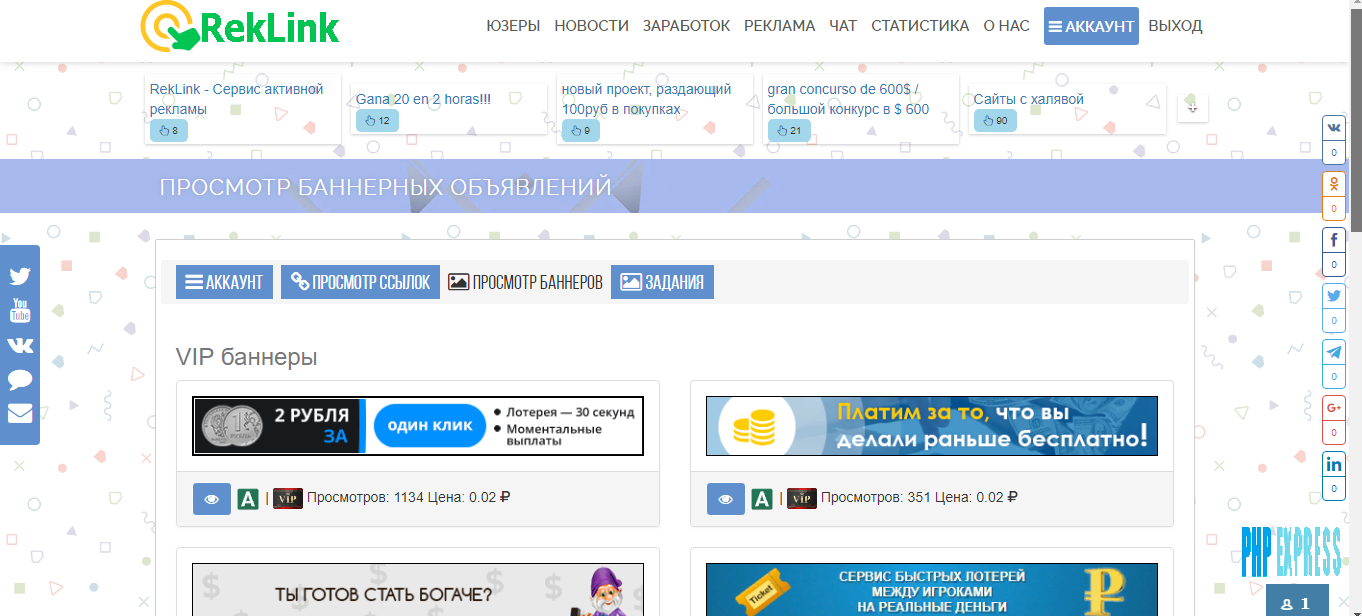1362x616 pixels.
Task: Go to the О НАС page
Action: [x=1006, y=26]
